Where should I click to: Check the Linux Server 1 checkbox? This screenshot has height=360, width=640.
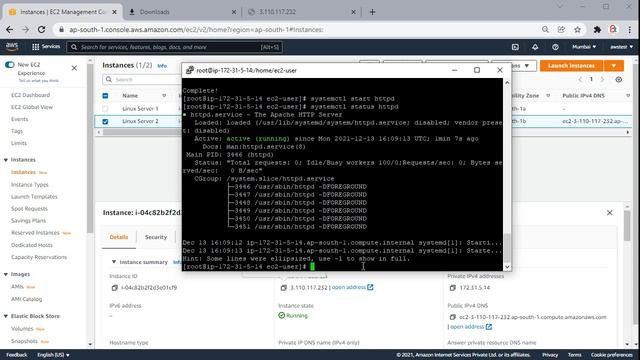105,109
